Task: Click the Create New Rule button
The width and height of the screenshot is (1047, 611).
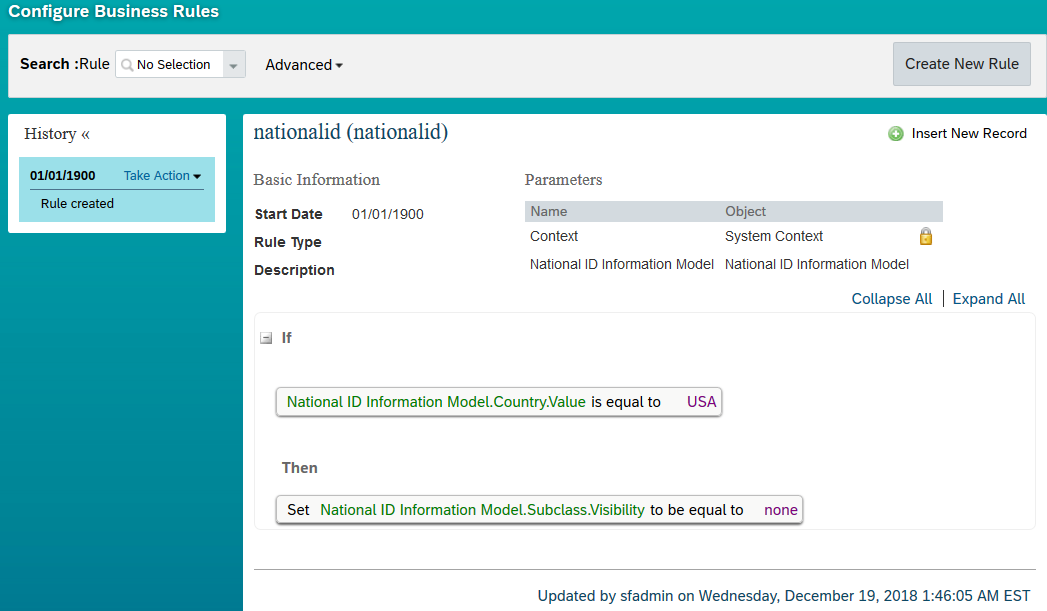Action: [x=962, y=64]
